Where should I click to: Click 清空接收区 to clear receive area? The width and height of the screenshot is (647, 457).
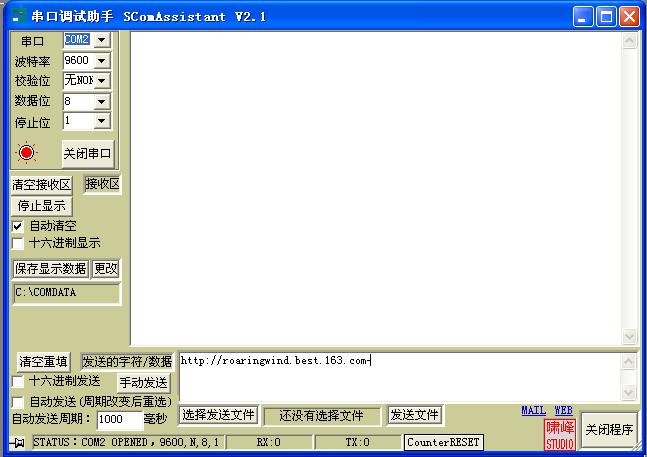coord(42,185)
